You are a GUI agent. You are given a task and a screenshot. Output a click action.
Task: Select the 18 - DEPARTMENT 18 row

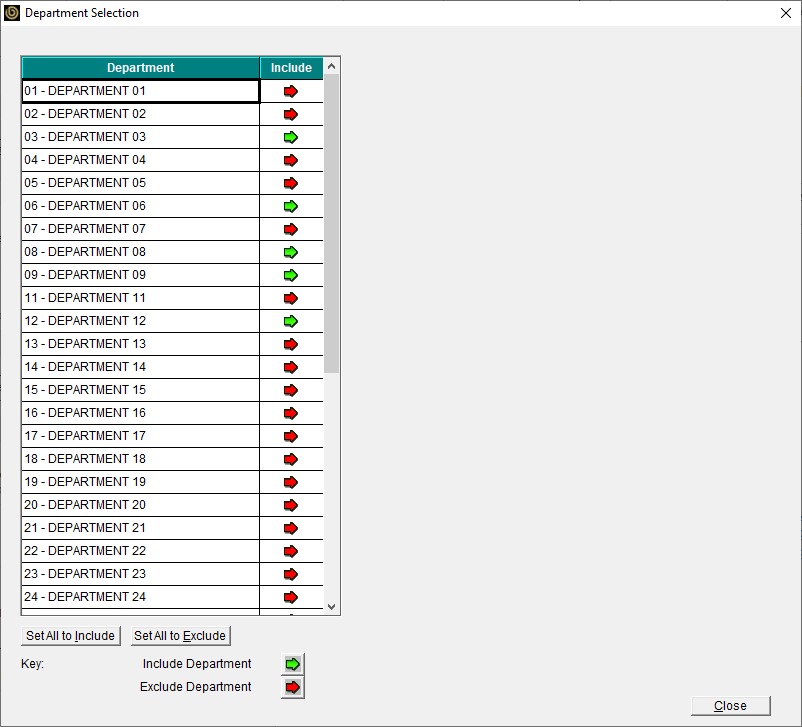(x=141, y=459)
